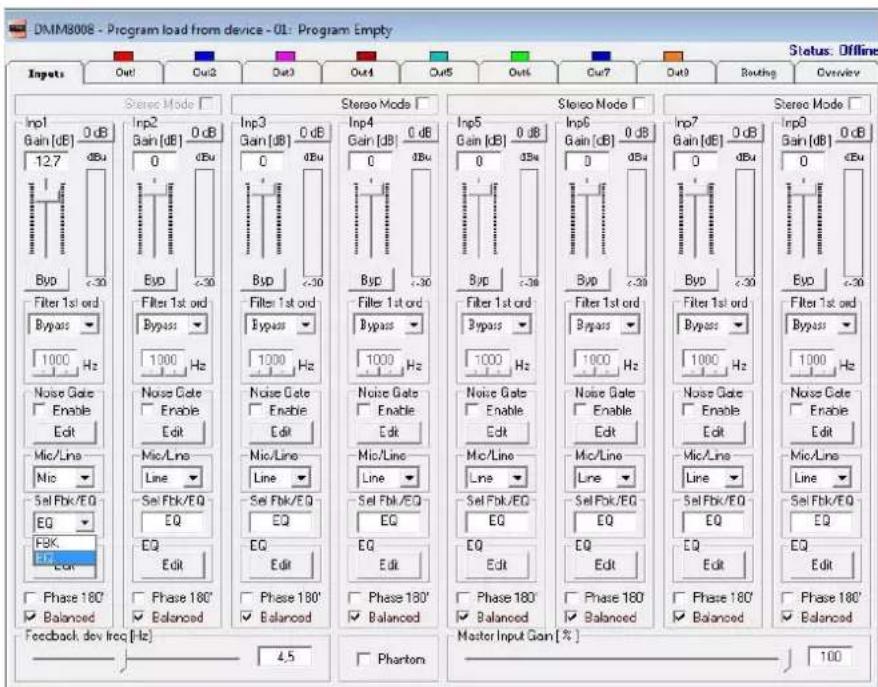This screenshot has width=878, height=687.
Task: Click the Master Input Gain slider handle
Action: (788, 661)
